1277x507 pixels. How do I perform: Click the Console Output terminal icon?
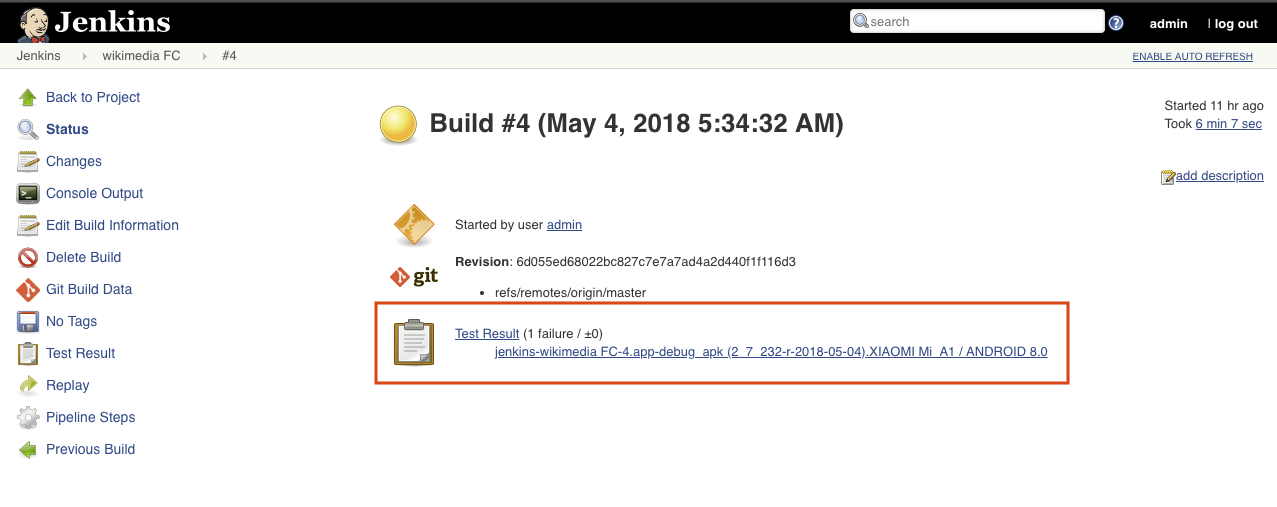28,193
